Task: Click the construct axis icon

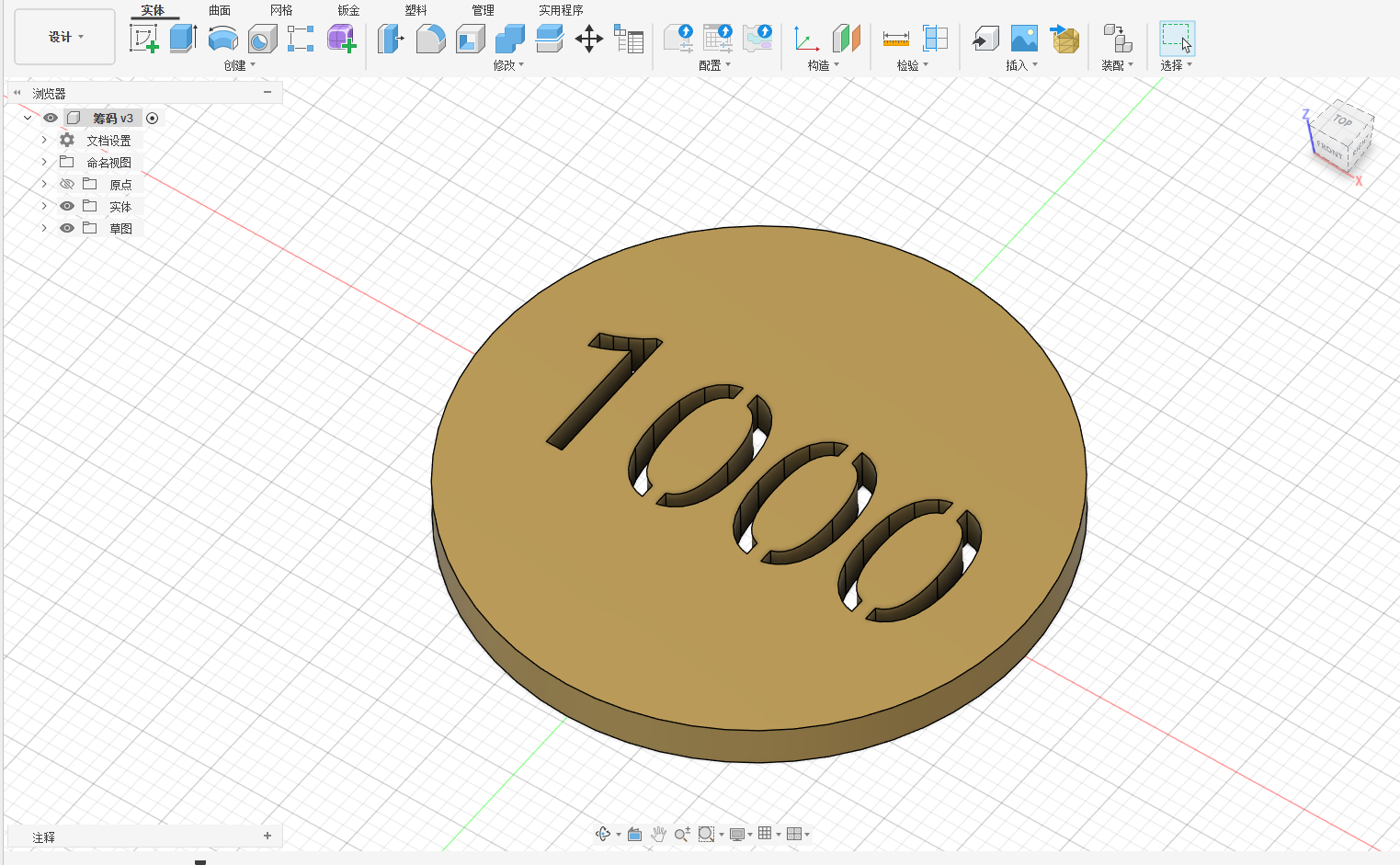Action: (807, 39)
